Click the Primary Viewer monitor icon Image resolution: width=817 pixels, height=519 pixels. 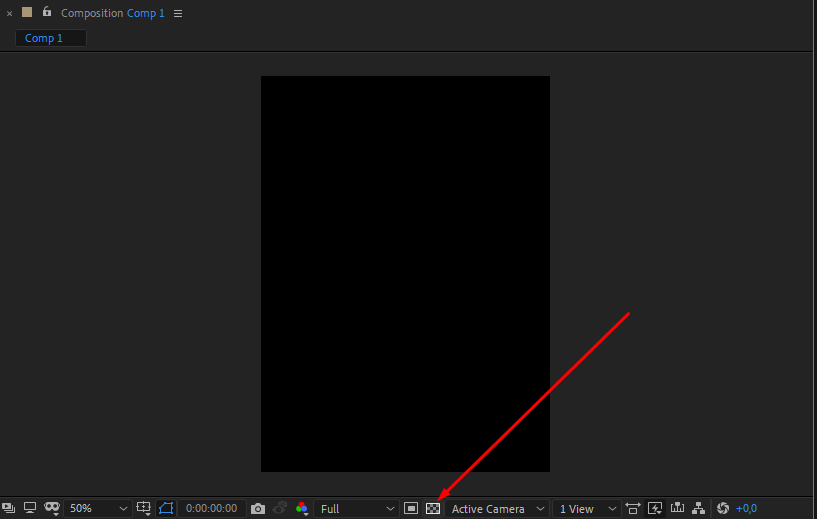tap(30, 508)
